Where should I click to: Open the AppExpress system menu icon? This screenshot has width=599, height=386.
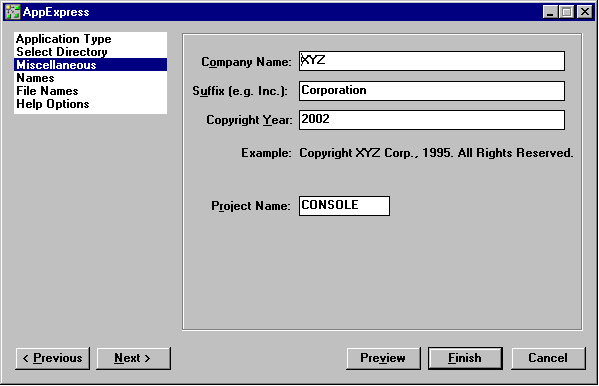point(13,12)
